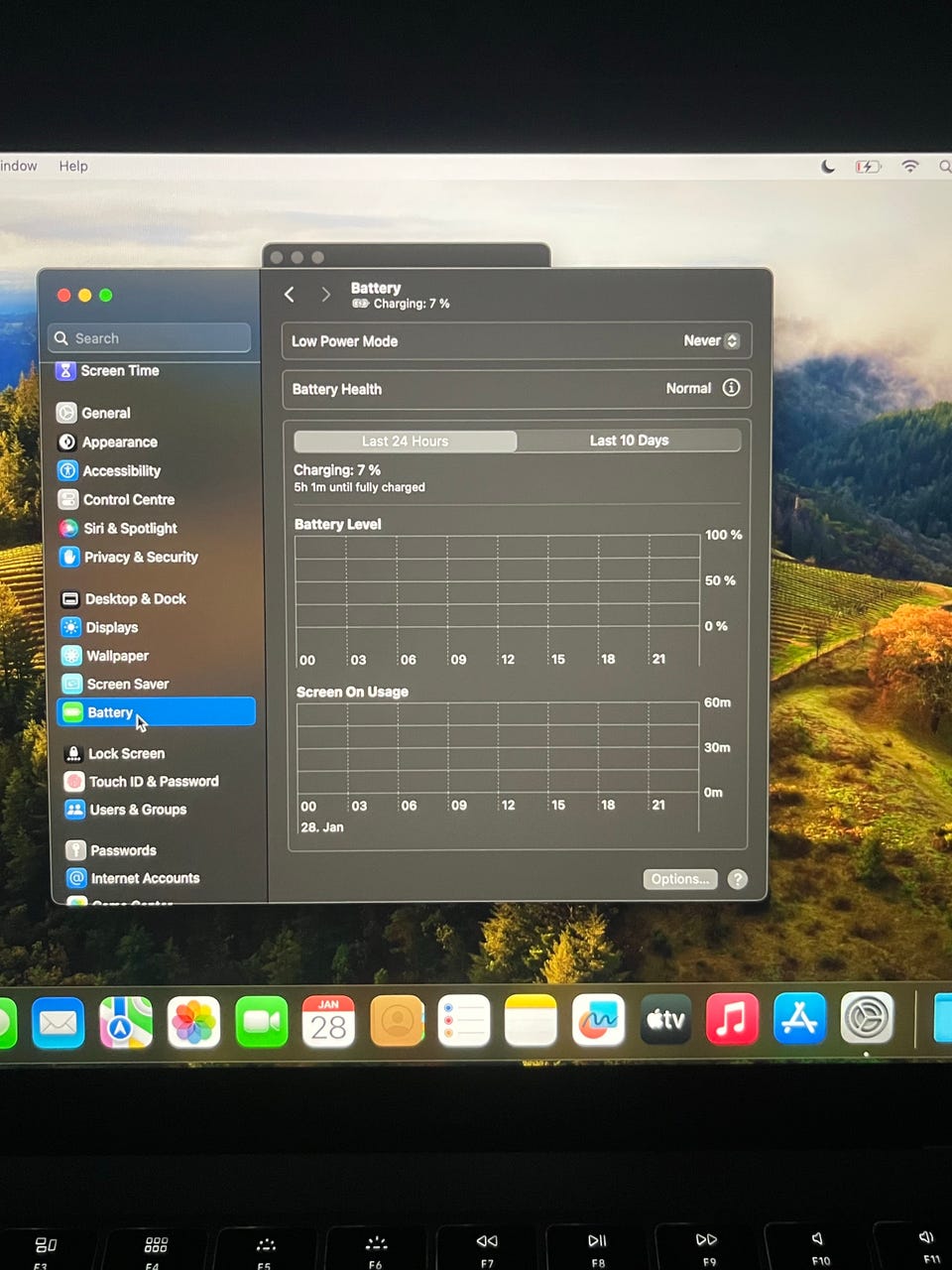Open Photos app in the Dock
952x1270 pixels.
193,1022
